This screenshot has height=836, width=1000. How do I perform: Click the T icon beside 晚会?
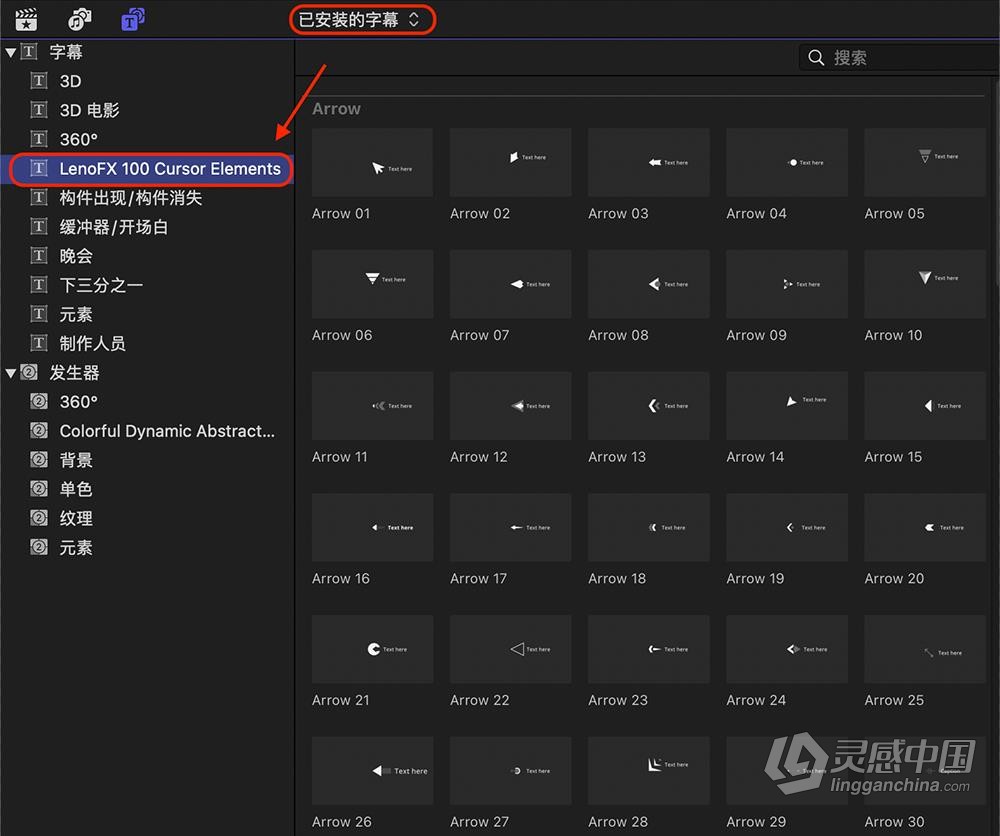(39, 256)
